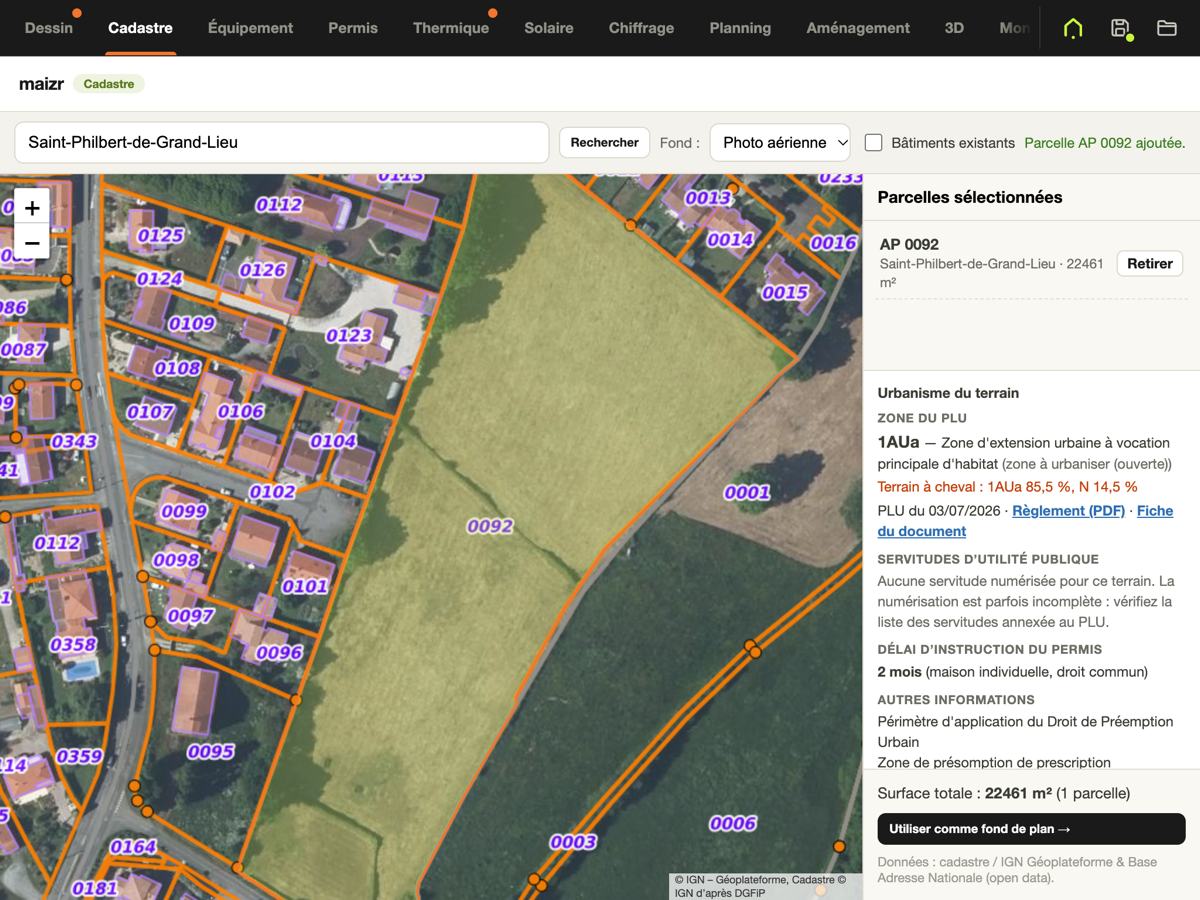Open the Équipement tab

pos(250,28)
